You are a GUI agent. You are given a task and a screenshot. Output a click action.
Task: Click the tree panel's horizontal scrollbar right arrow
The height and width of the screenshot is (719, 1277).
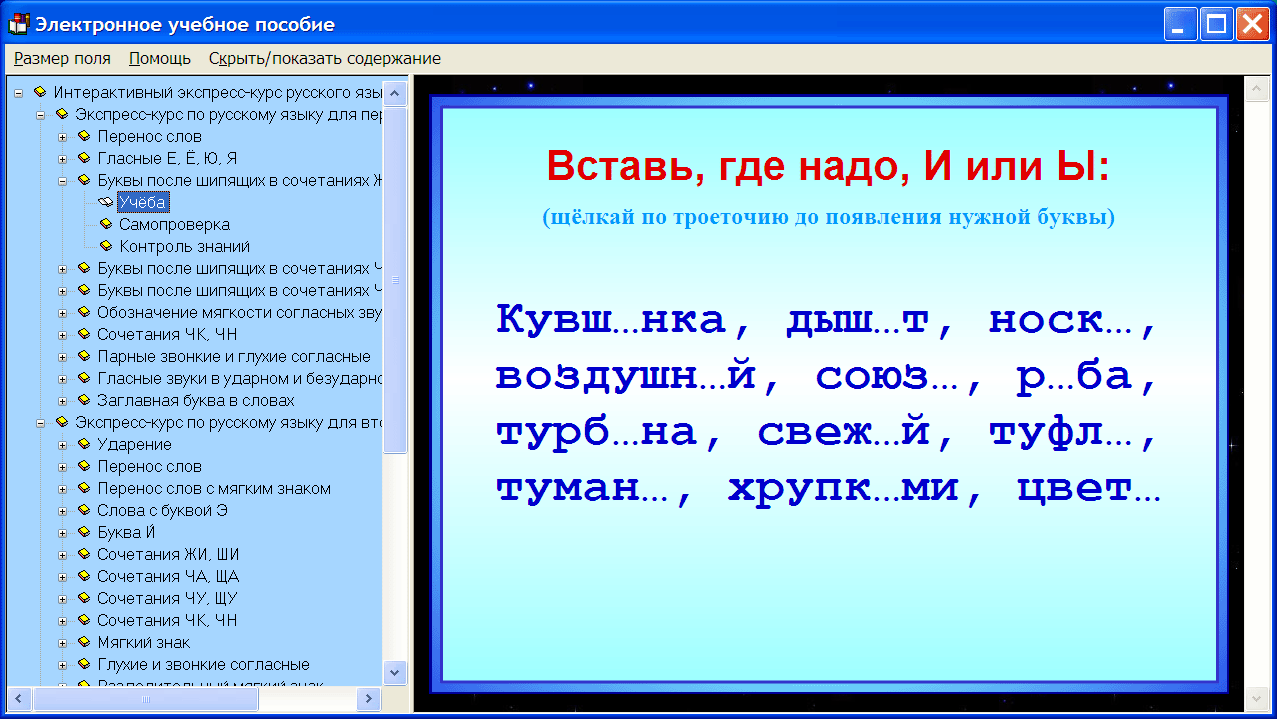tap(368, 700)
